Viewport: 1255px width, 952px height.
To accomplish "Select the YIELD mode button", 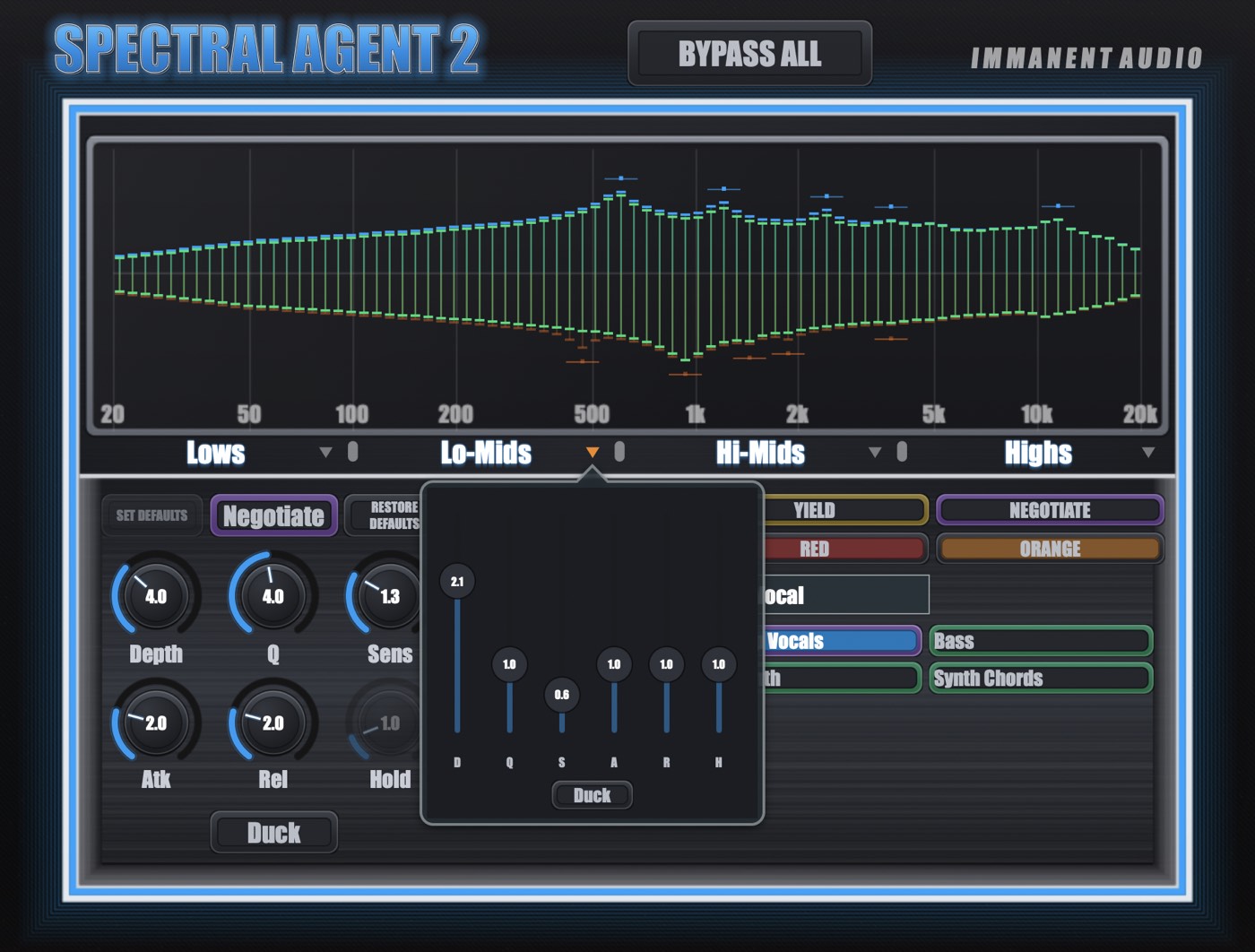I will tap(845, 510).
